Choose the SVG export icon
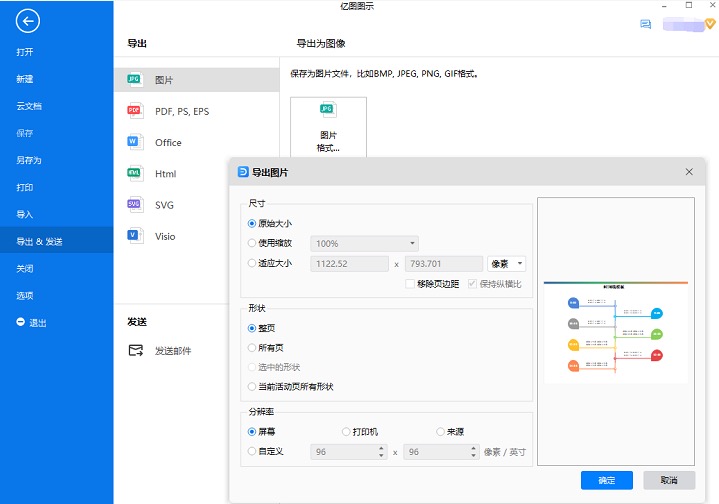719x504 pixels. click(x=134, y=204)
